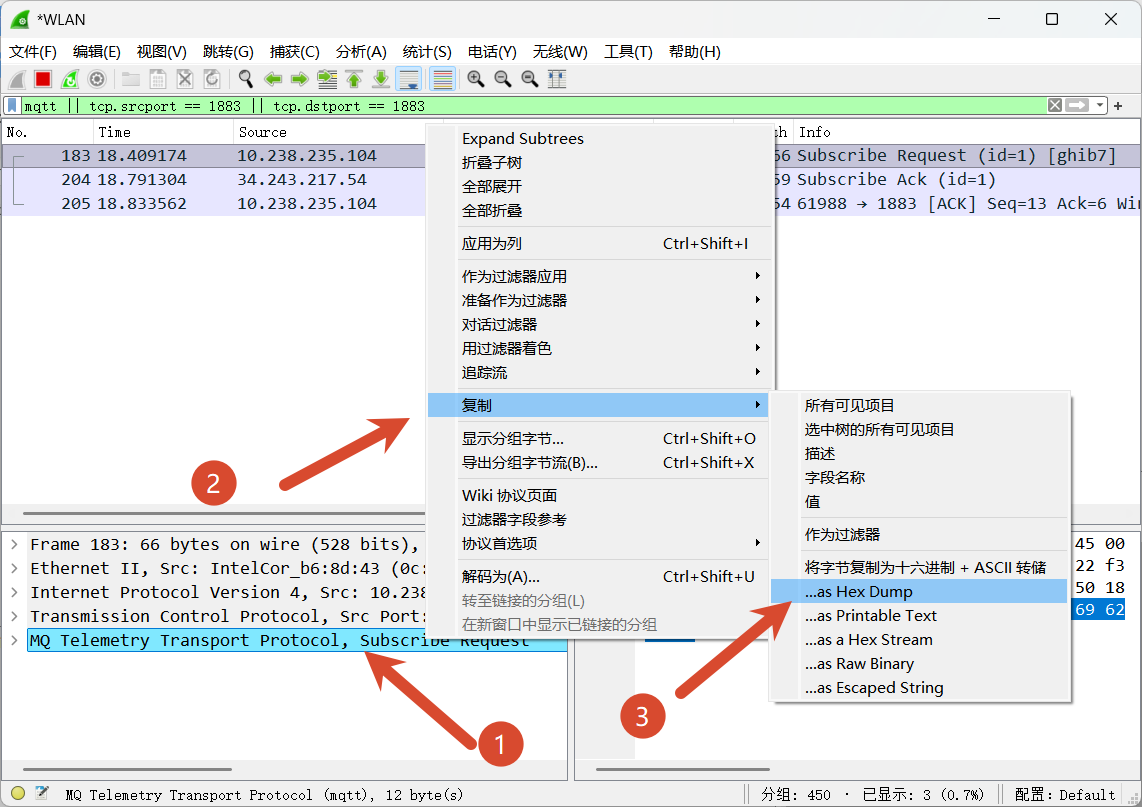Open the 文件(F) menu
Screen dimensions: 1142x807
tap(33, 52)
